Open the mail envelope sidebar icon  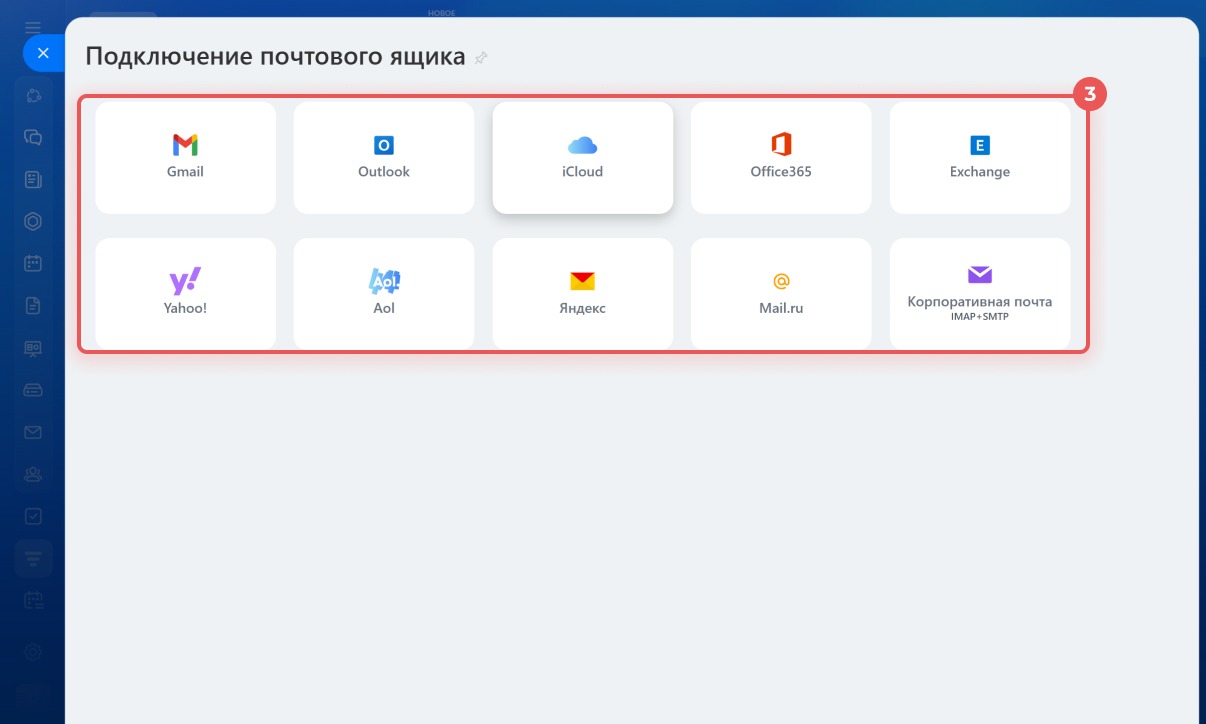click(x=33, y=432)
